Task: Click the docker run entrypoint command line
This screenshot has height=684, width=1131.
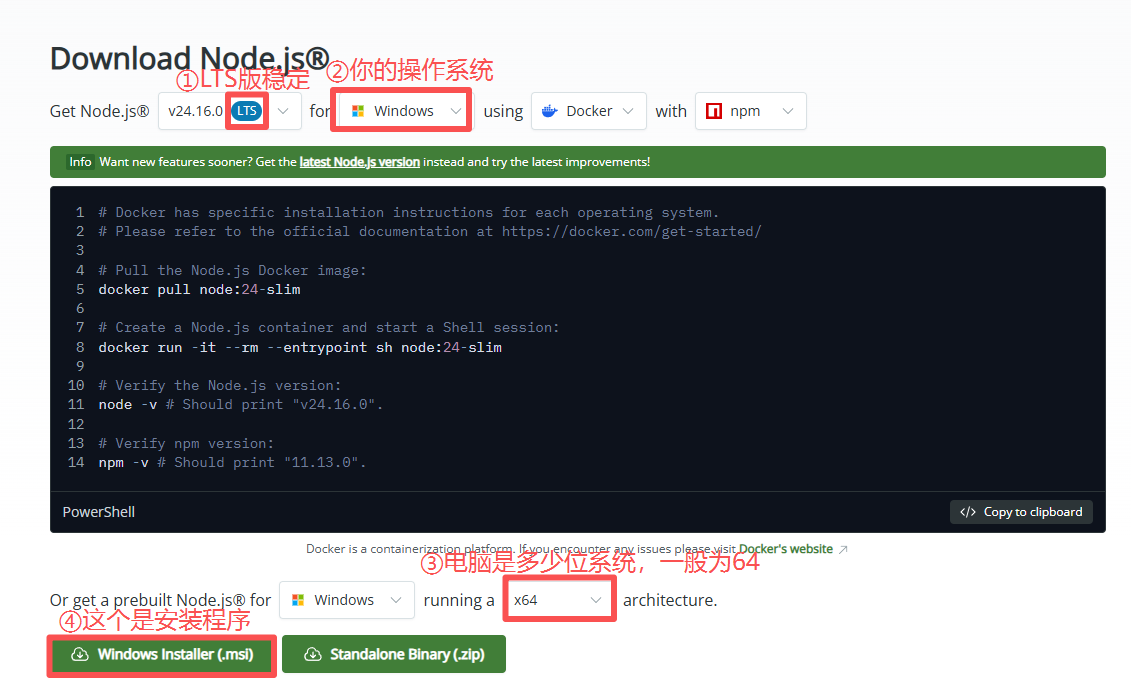Action: (x=300, y=347)
